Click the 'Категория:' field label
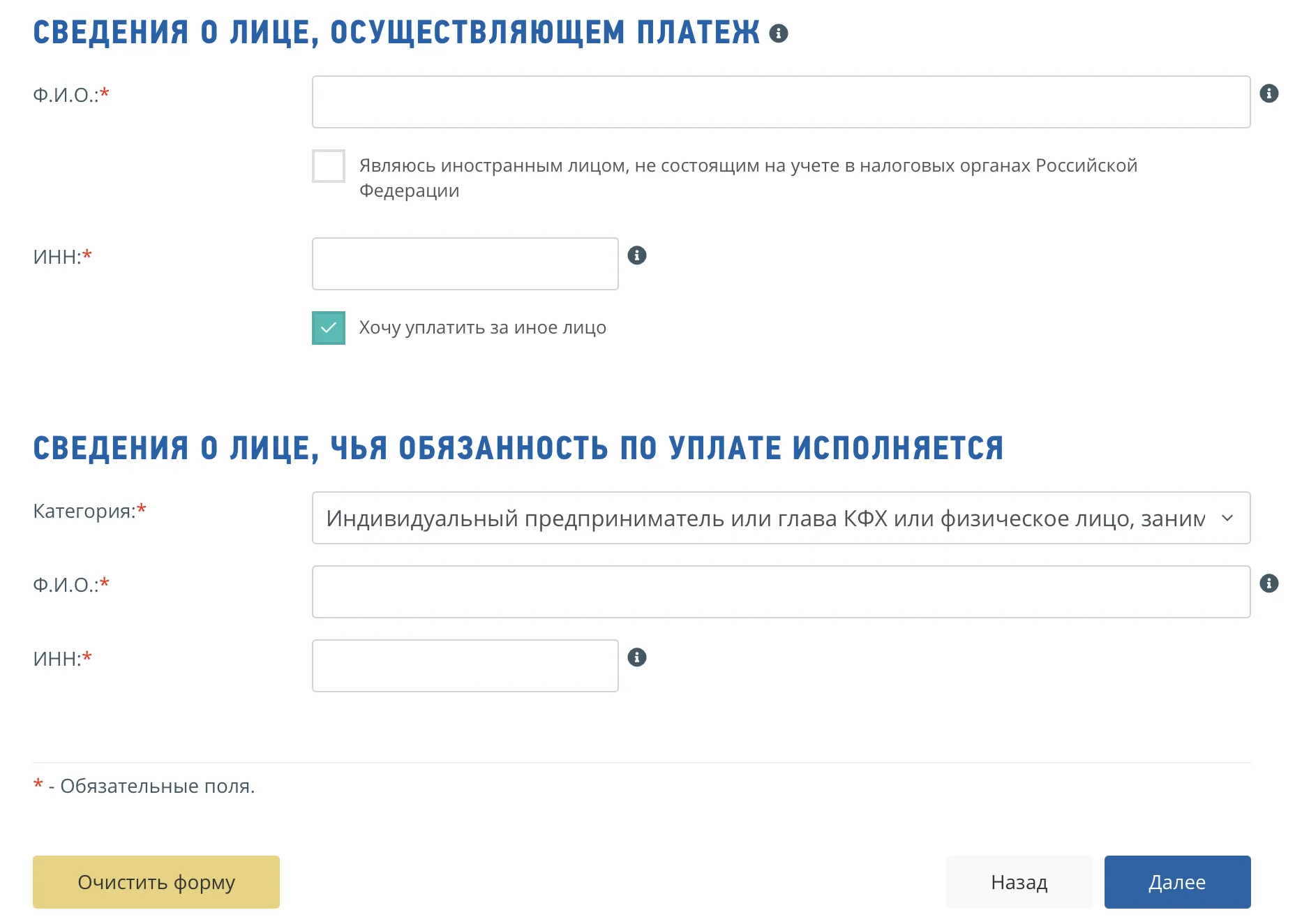The width and height of the screenshot is (1302, 924). (x=84, y=512)
